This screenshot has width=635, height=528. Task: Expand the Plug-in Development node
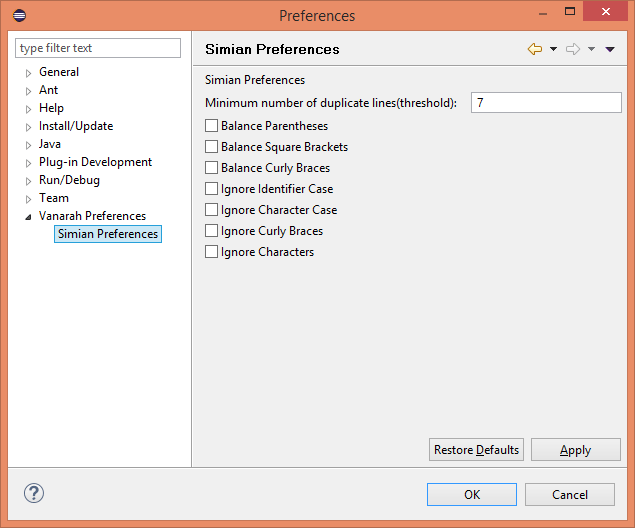[28, 163]
